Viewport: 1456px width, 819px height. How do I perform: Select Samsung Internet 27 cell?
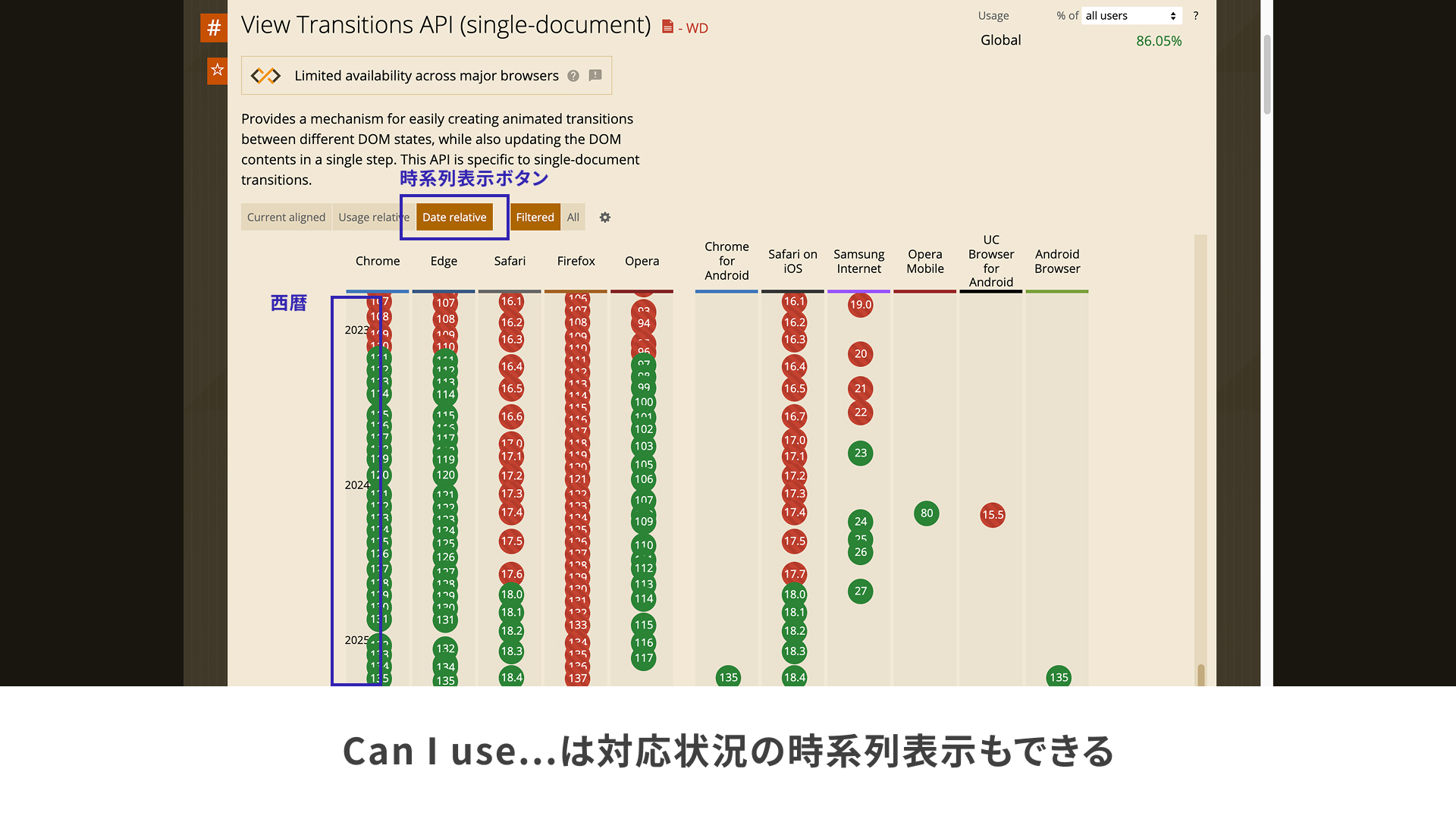(861, 591)
